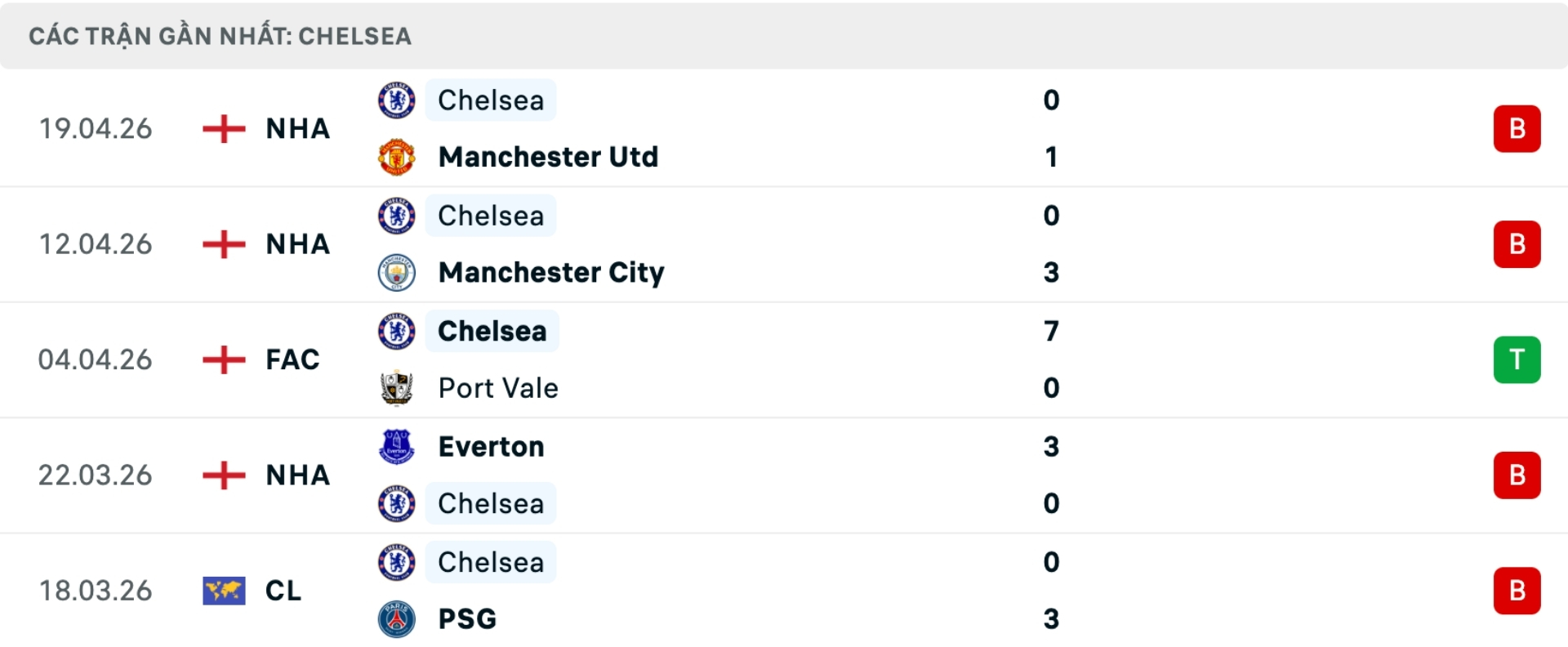Click the highlighted Chelsea name in FAC match
The width and height of the screenshot is (1568, 647).
pyautogui.click(x=492, y=332)
